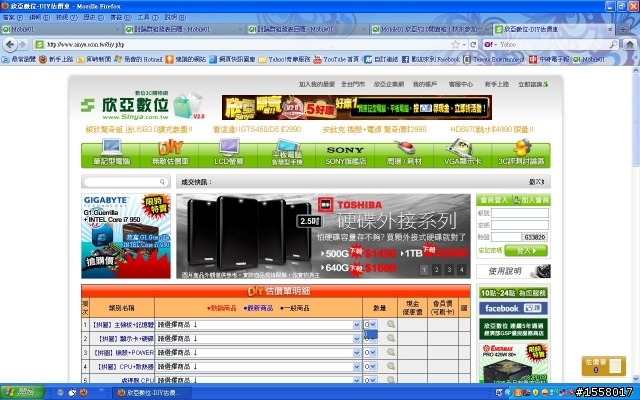Image resolution: width=640 pixels, height=400 pixels.
Task: Select banner slide number 2
Action: [436, 269]
